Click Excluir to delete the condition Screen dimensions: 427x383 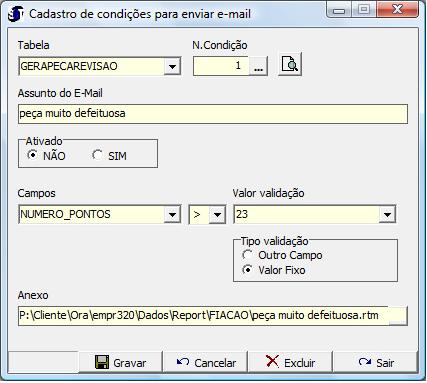coord(290,362)
